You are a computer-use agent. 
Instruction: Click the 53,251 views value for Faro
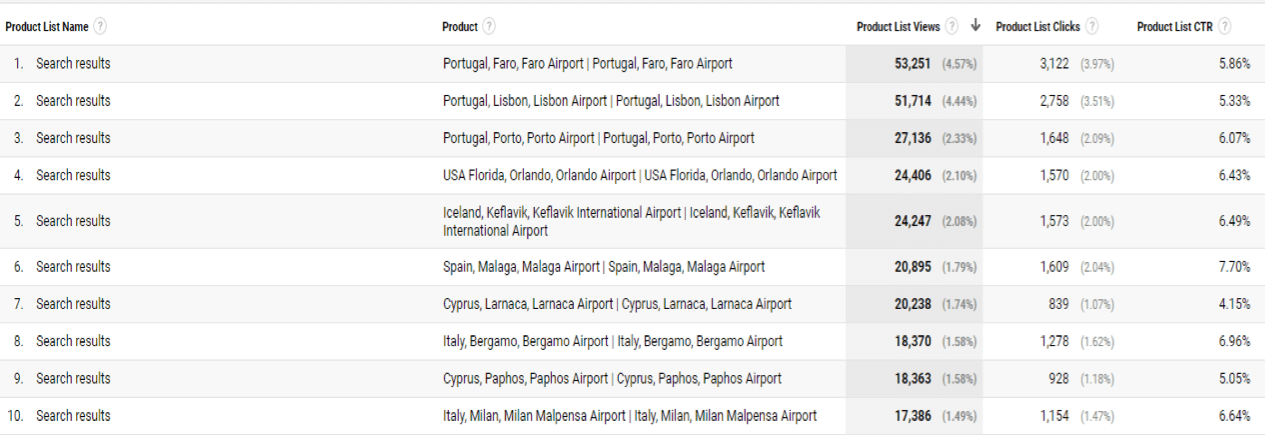tap(912, 64)
